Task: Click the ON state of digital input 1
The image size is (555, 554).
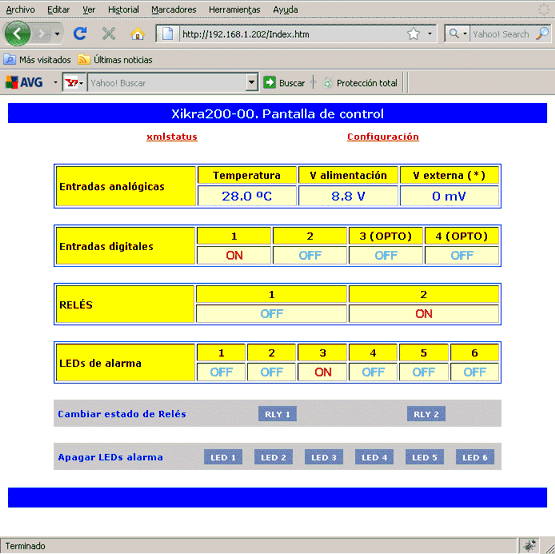Action: point(234,255)
